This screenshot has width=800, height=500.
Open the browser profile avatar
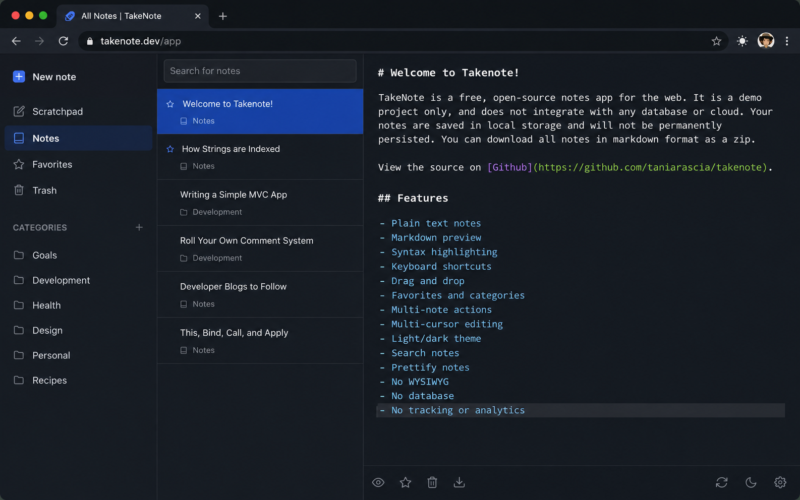[x=766, y=41]
